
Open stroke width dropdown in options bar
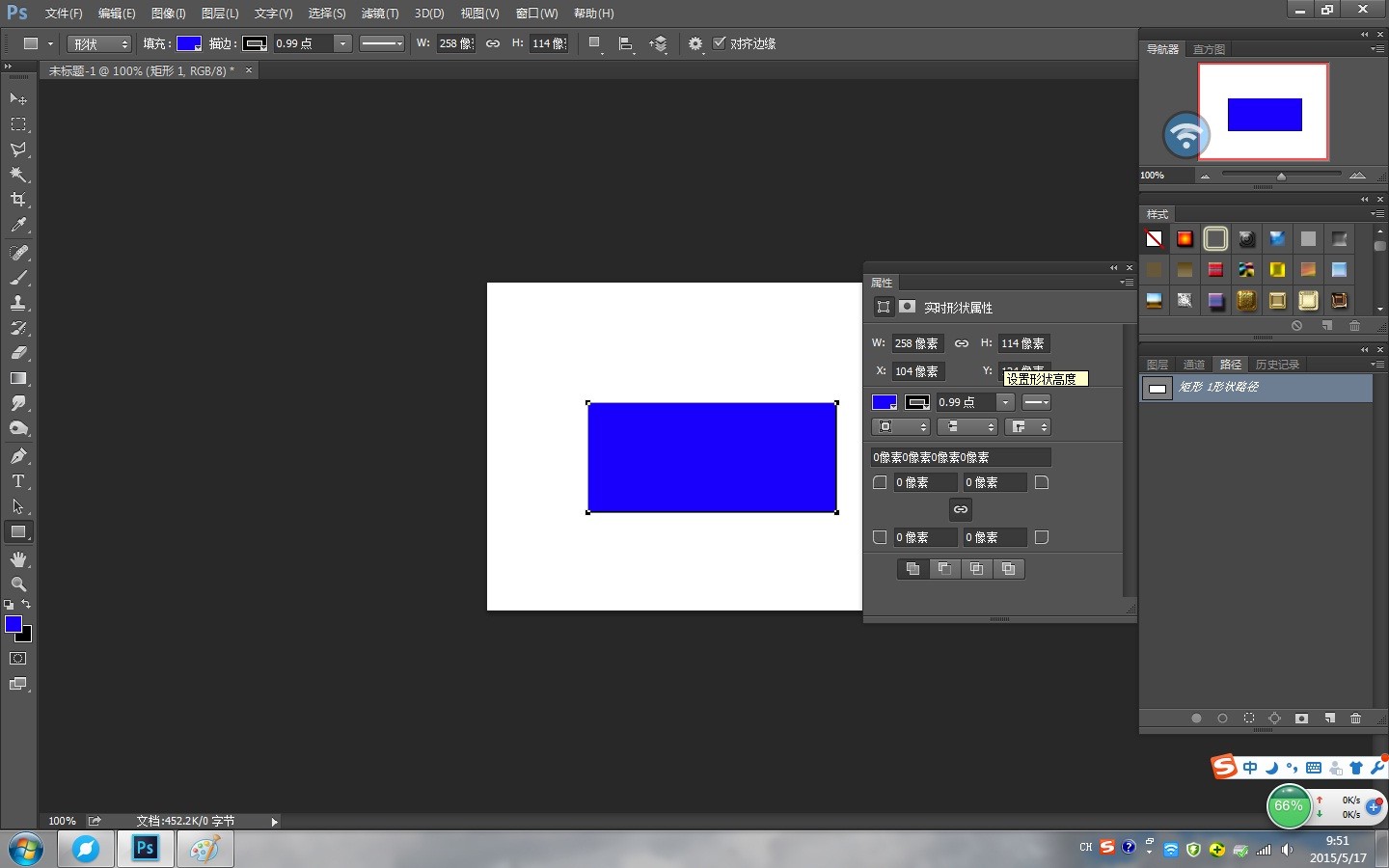(x=342, y=43)
